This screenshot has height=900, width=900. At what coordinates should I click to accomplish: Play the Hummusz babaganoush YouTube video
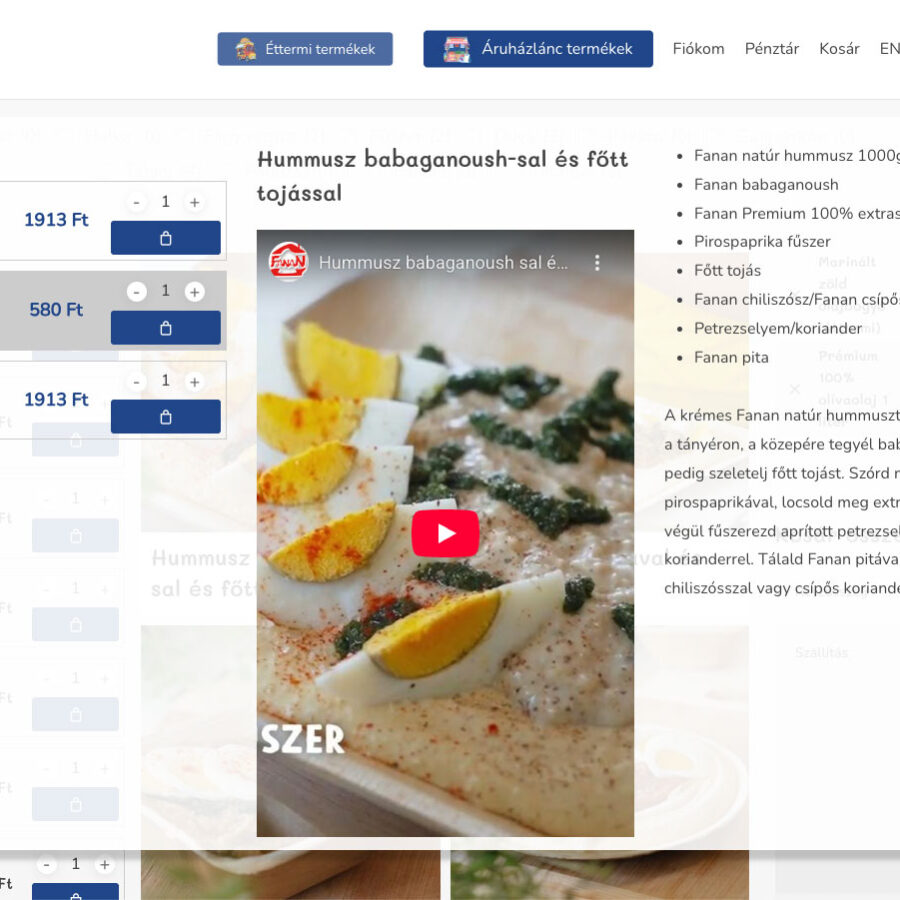445,533
